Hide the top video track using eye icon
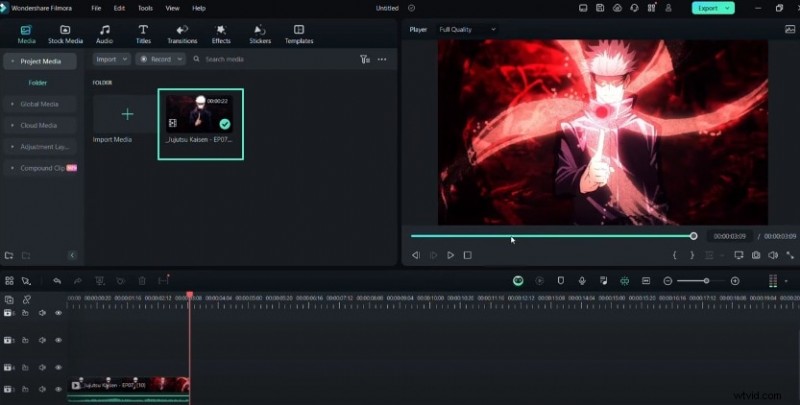 click(58, 313)
